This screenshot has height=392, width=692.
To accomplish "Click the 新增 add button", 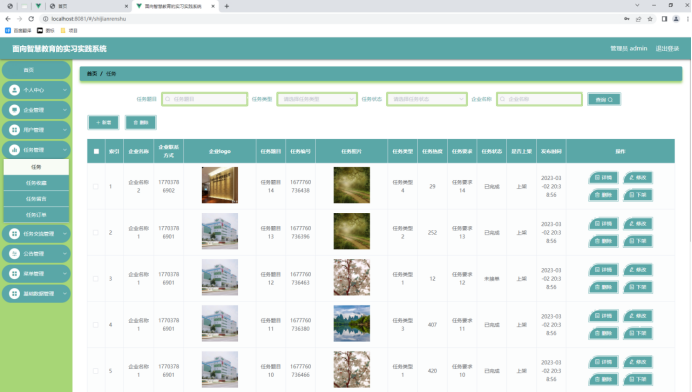I will pyautogui.click(x=103, y=122).
